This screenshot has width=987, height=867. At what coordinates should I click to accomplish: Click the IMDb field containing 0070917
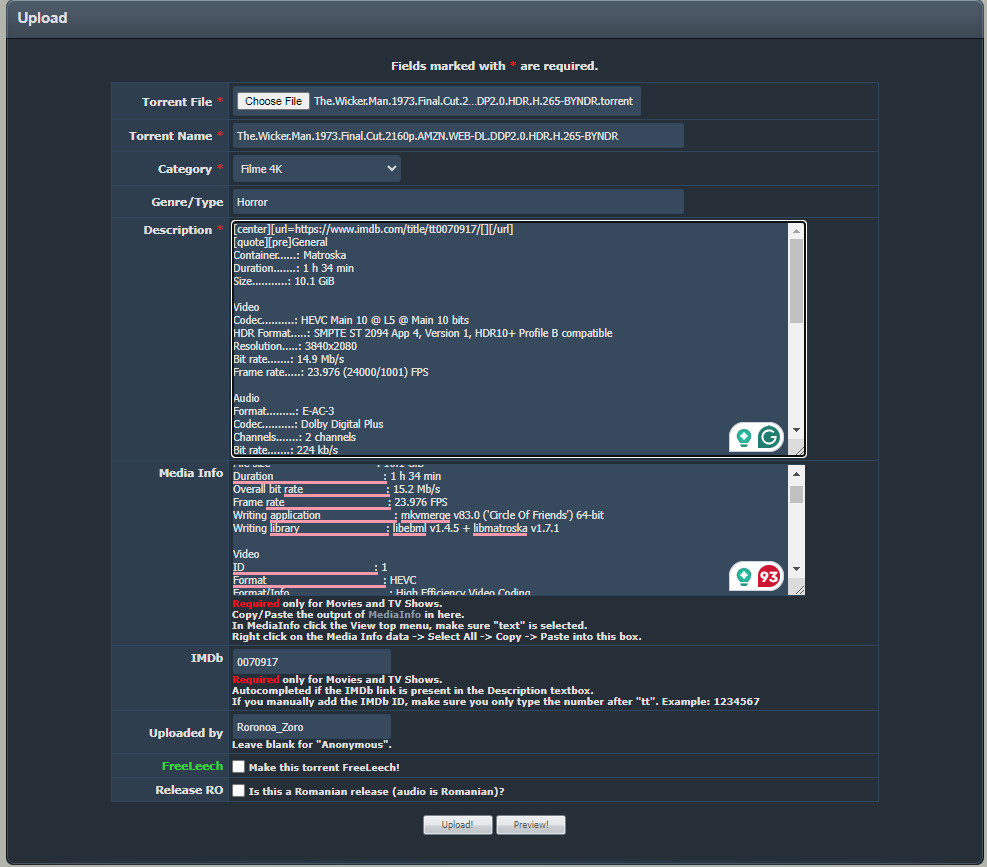pyautogui.click(x=311, y=662)
